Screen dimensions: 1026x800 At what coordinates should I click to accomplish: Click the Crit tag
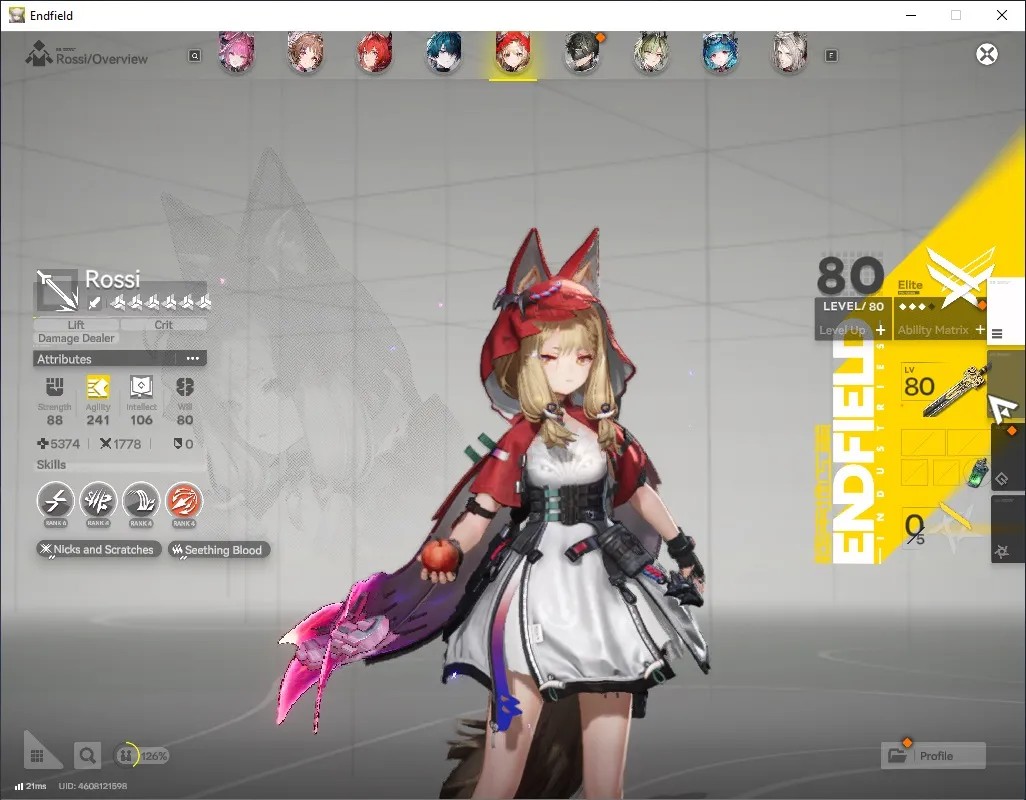pos(164,324)
